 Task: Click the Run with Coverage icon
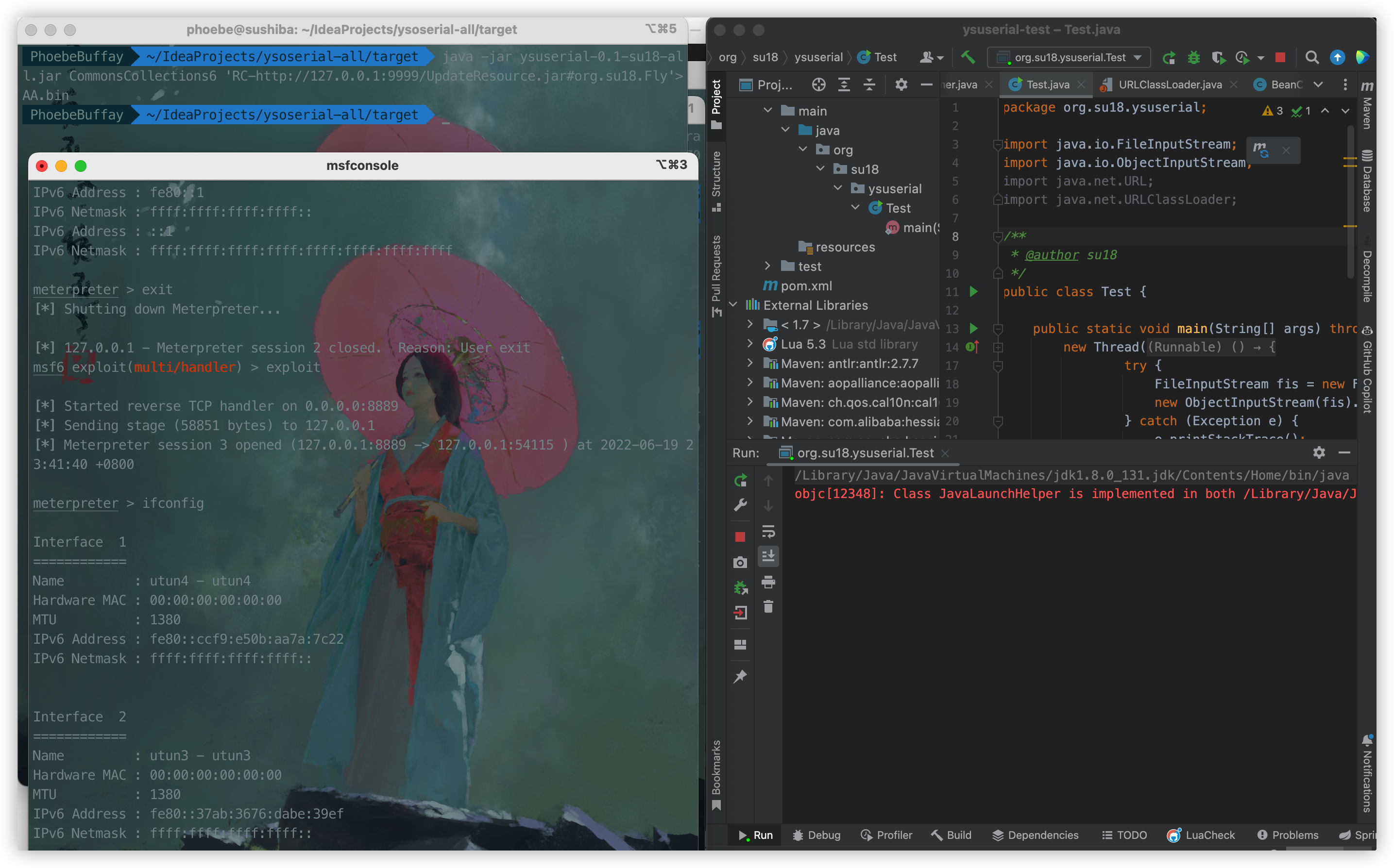pos(1218,57)
